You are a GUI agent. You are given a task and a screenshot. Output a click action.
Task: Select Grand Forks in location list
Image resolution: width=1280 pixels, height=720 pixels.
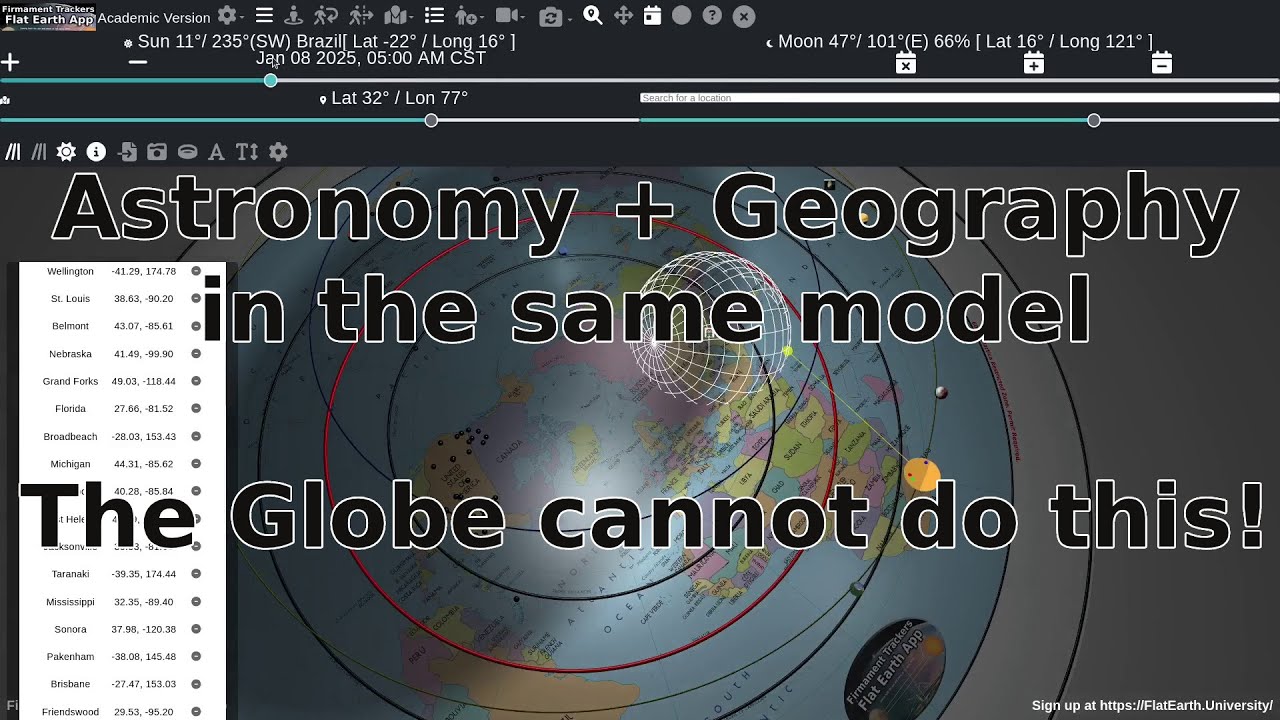70,381
